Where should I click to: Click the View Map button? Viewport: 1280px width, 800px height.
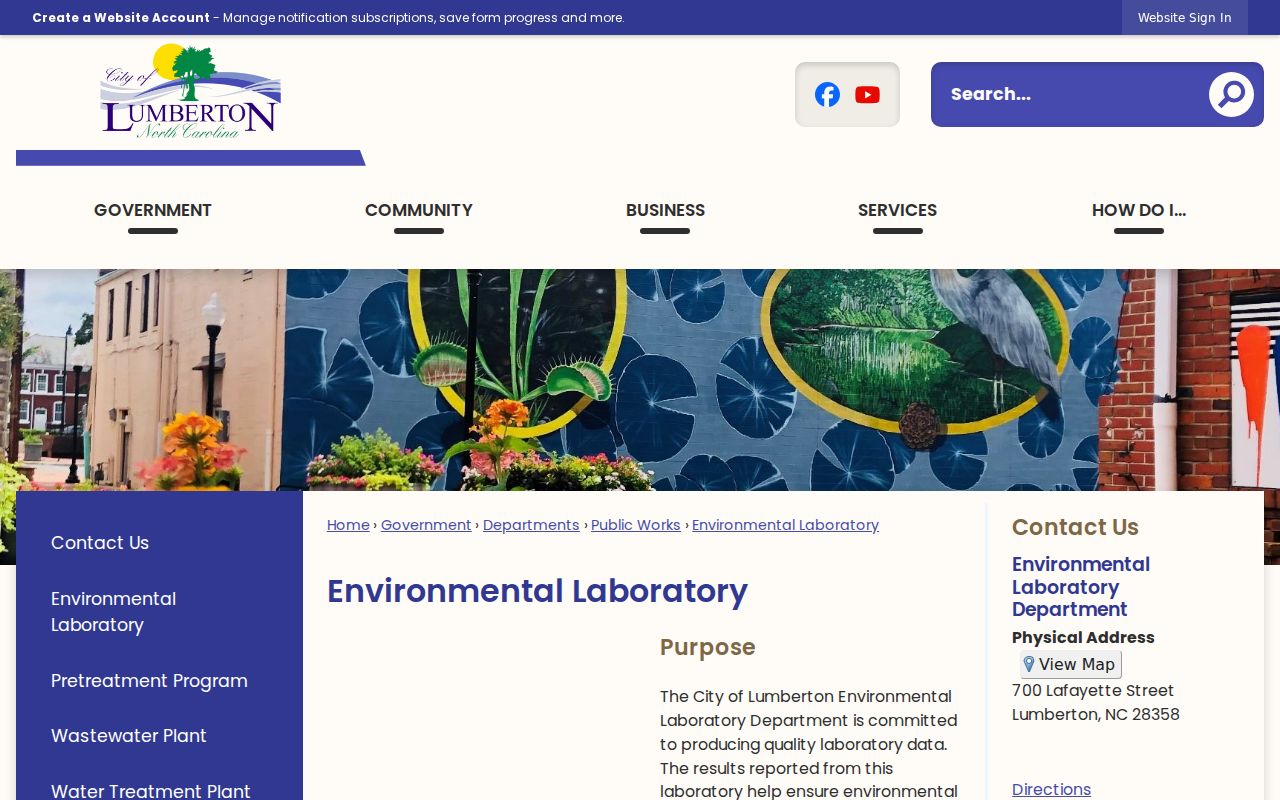tap(1071, 665)
